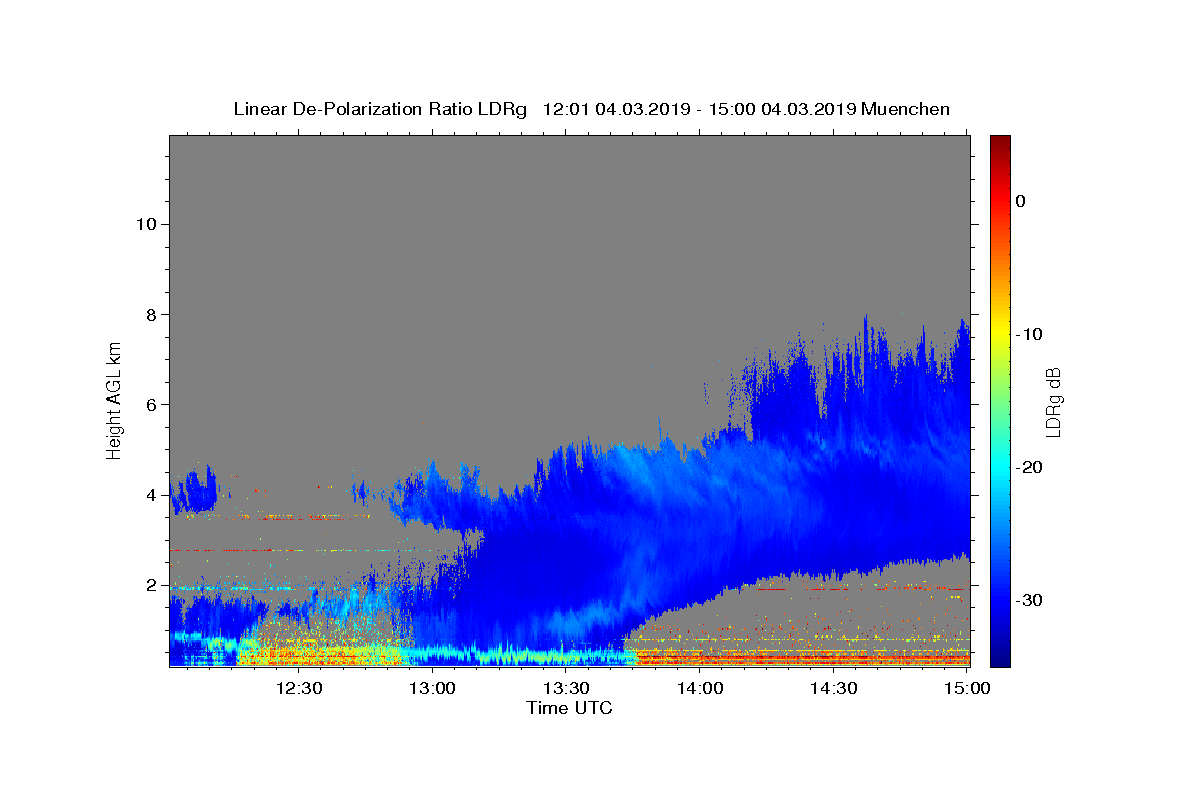
Task: Click the 14:30 time axis label
Action: [x=833, y=688]
